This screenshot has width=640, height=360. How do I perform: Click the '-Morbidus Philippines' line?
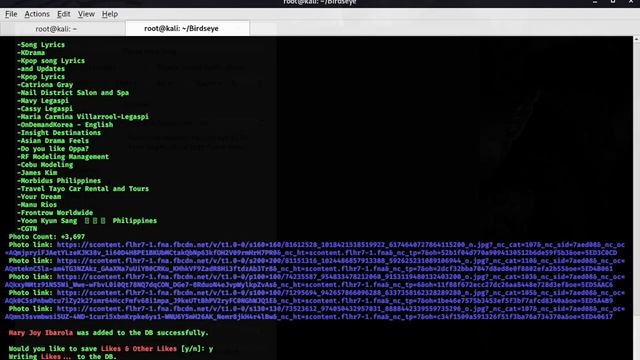tap(59, 181)
